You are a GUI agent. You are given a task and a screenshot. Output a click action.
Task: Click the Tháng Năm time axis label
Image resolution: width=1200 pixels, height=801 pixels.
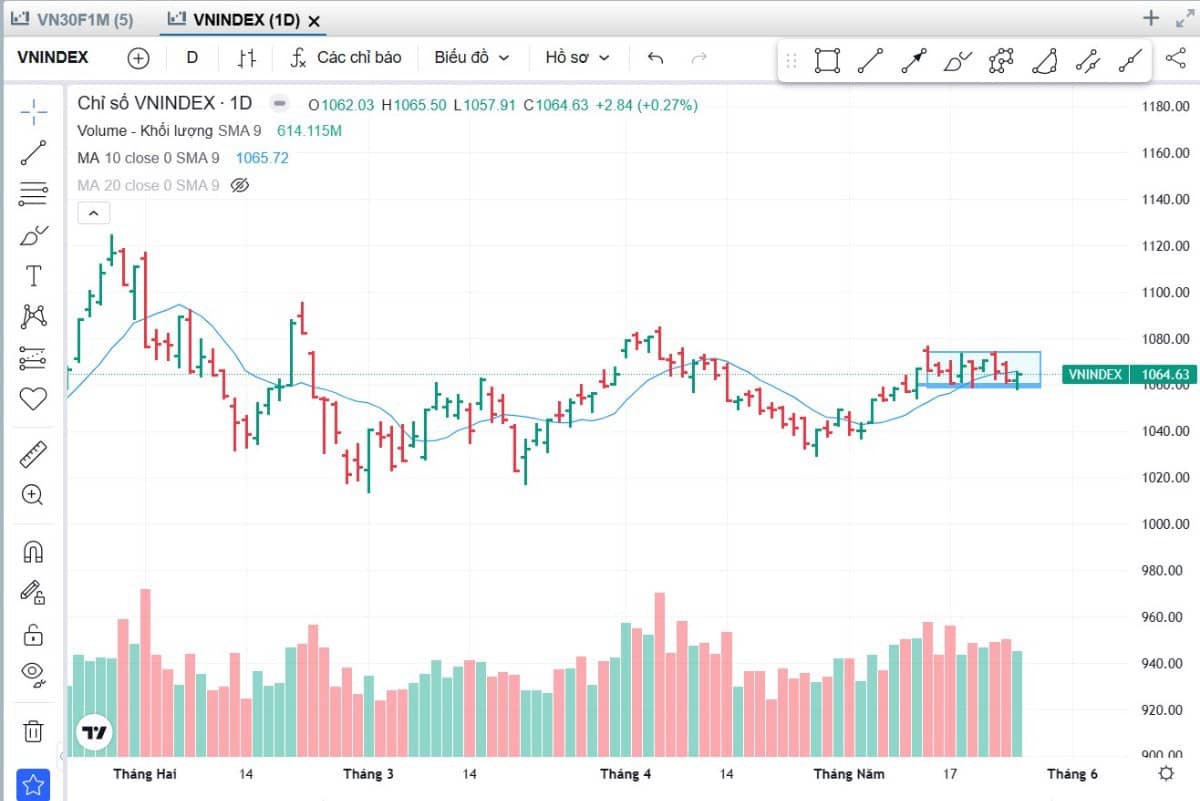coord(849,774)
